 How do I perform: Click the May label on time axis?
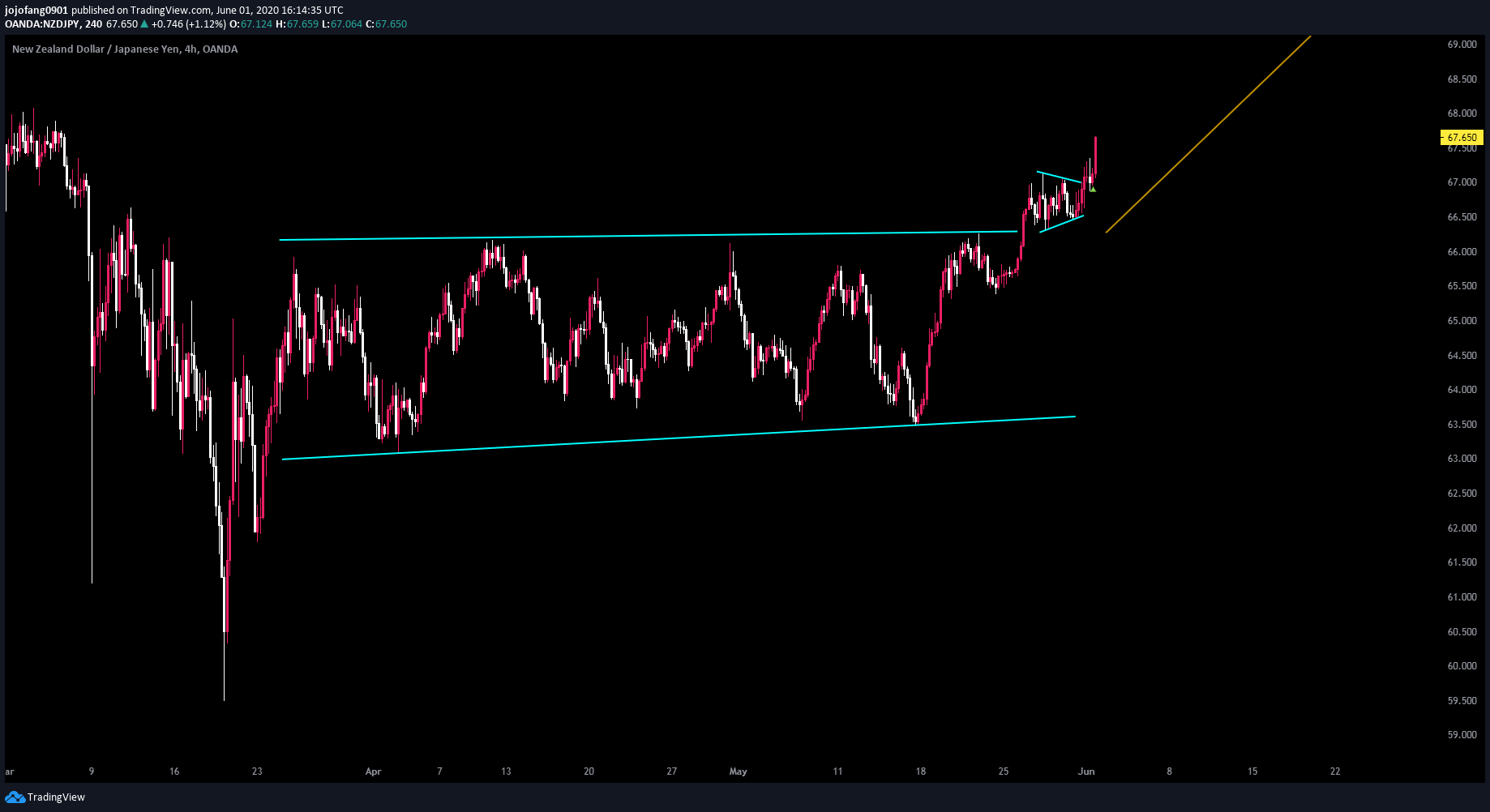click(x=738, y=771)
